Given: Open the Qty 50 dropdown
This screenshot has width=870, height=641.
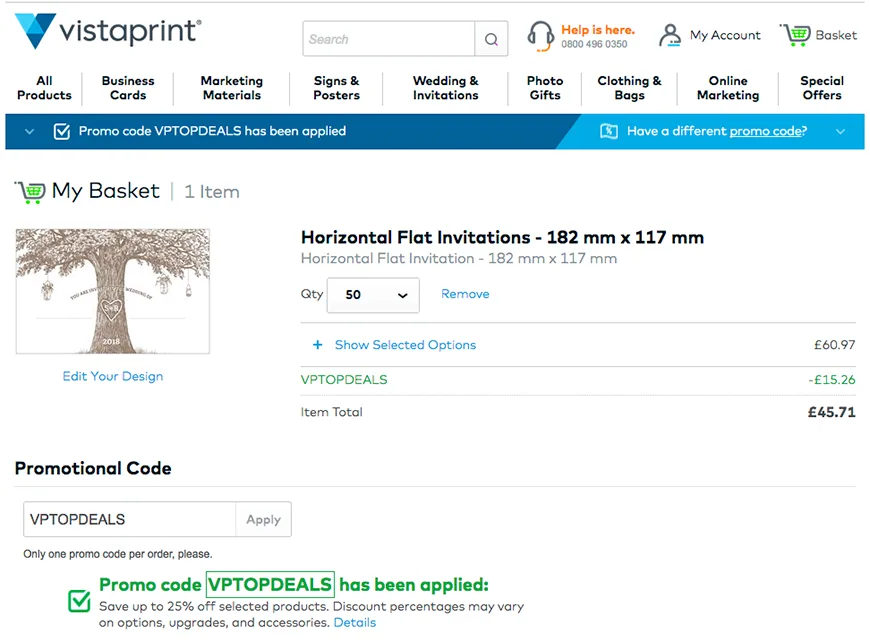Looking at the screenshot, I should click(374, 295).
